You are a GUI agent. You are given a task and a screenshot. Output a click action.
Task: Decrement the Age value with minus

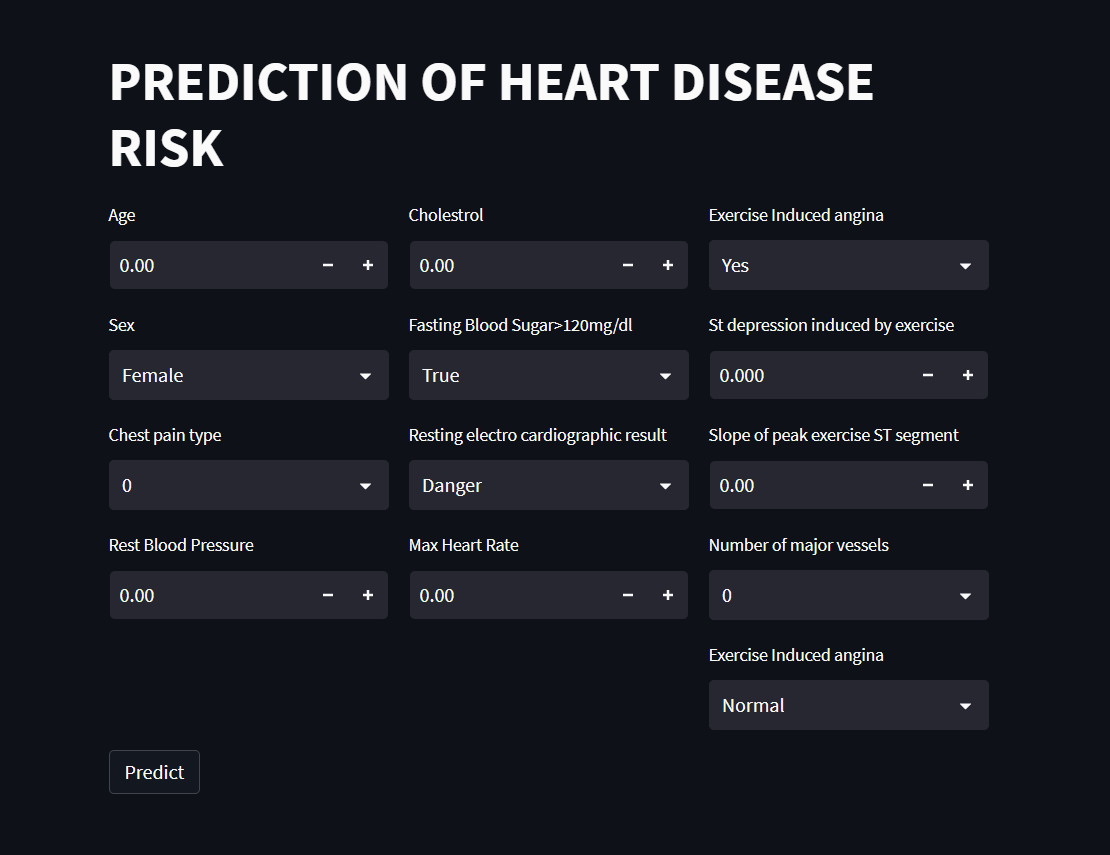coord(327,265)
